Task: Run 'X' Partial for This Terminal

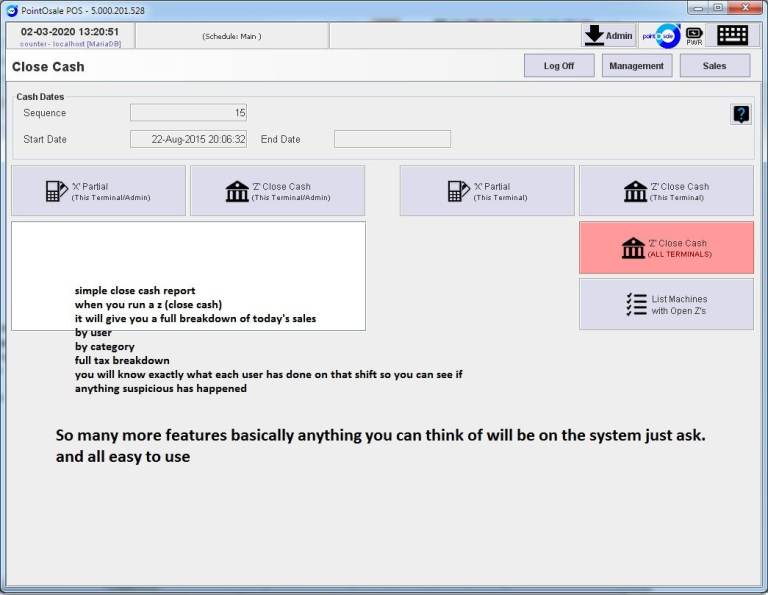Action: point(487,191)
